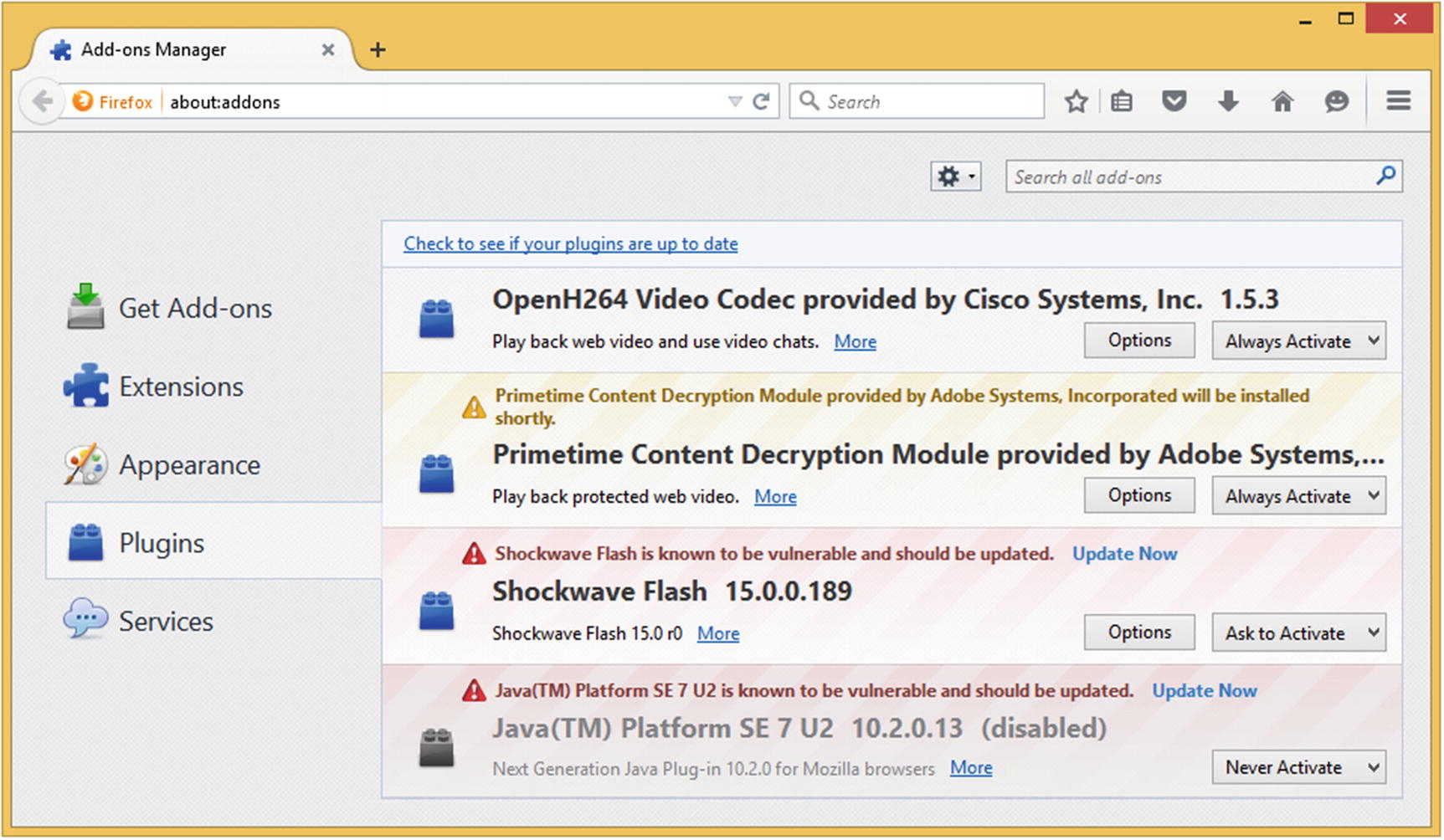Click More link for Java Plug-in

click(x=971, y=768)
